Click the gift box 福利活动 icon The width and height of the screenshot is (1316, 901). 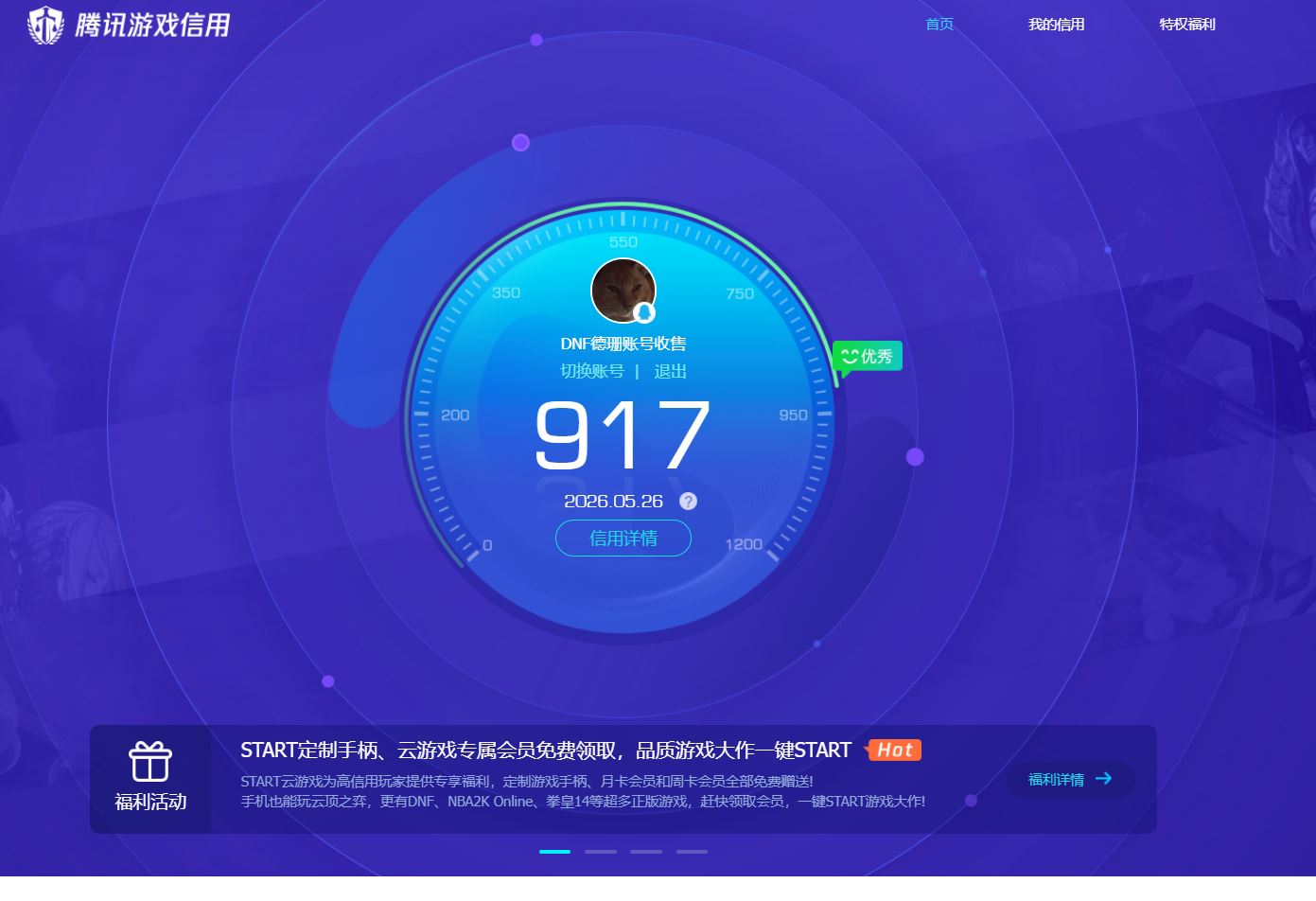point(150,761)
